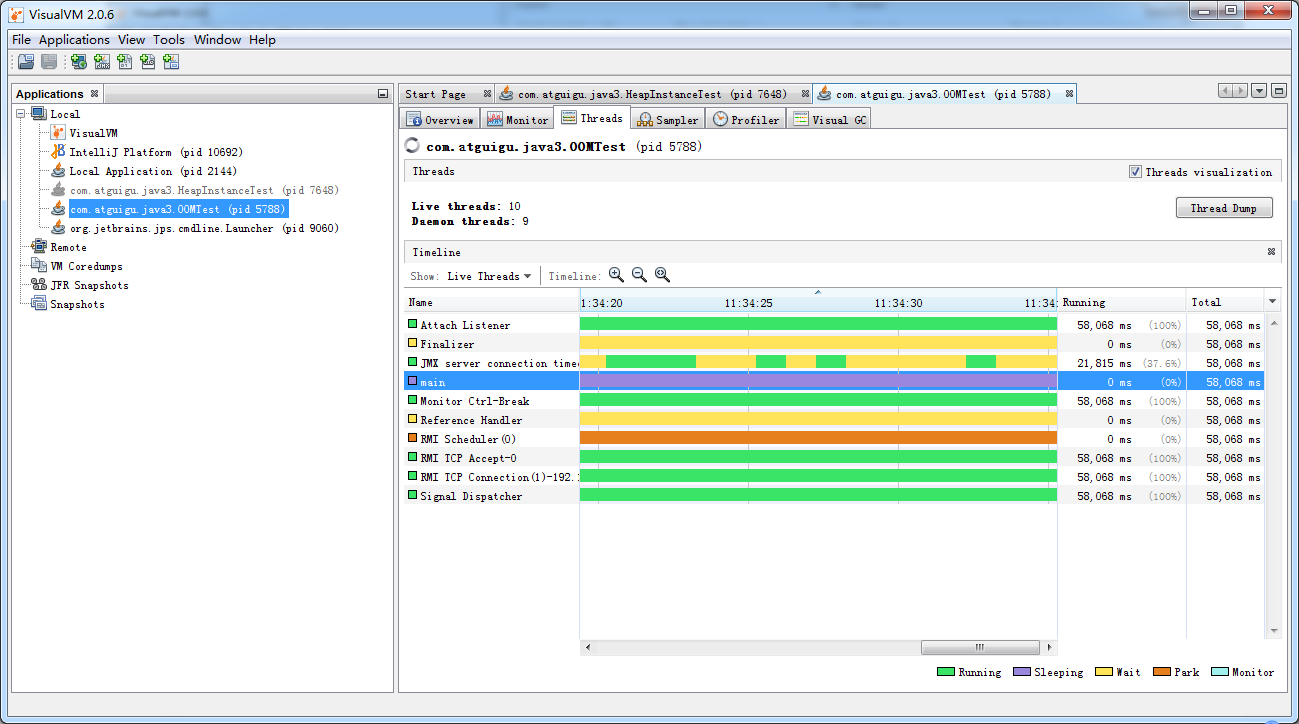The image size is (1299, 724).
Task: Switch to the Visual GC tab
Action: (829, 119)
